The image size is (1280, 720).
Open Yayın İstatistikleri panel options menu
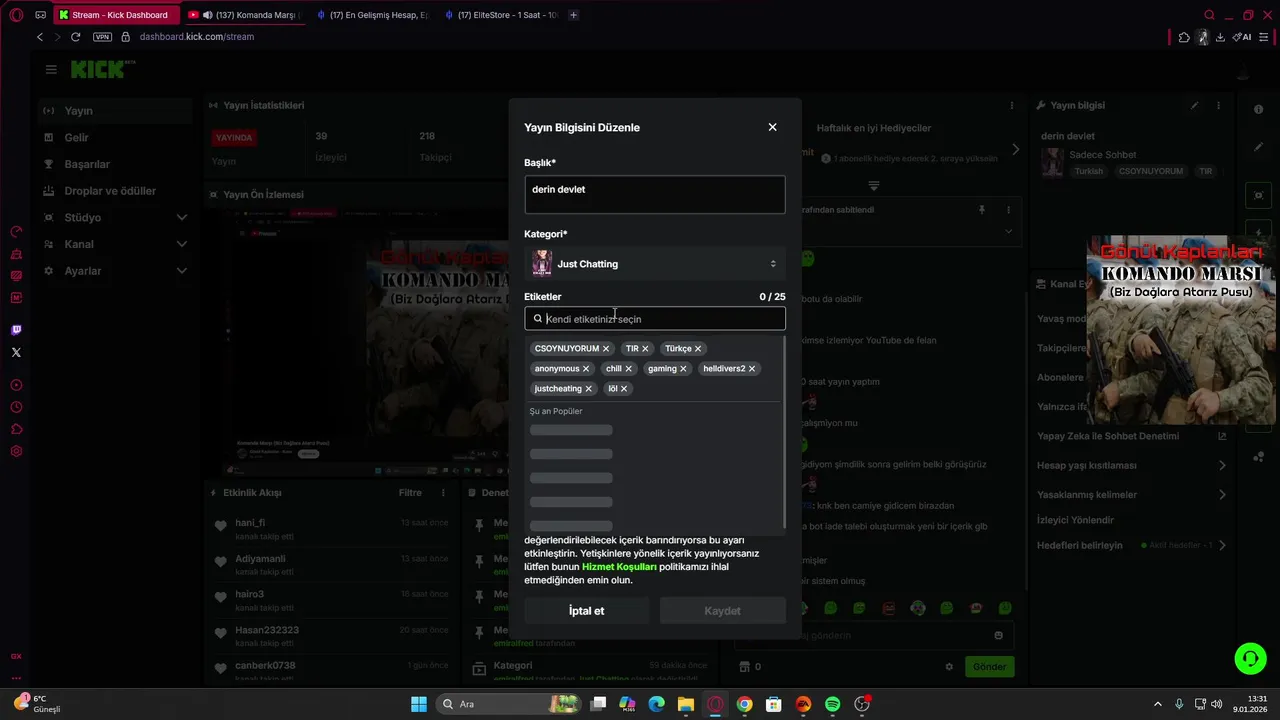pyautogui.click(x=1012, y=105)
